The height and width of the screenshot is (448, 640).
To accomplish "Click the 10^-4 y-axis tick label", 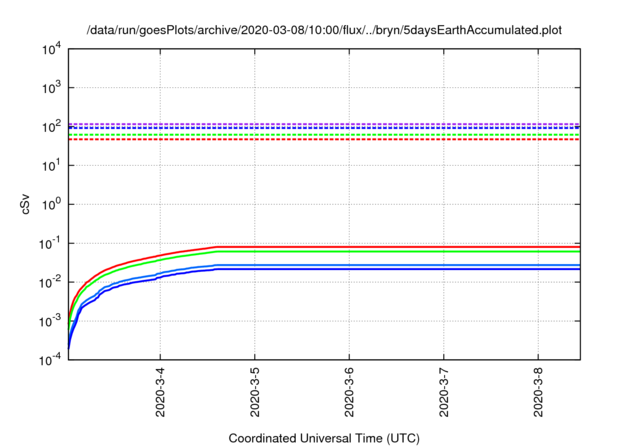I will (x=50, y=360).
